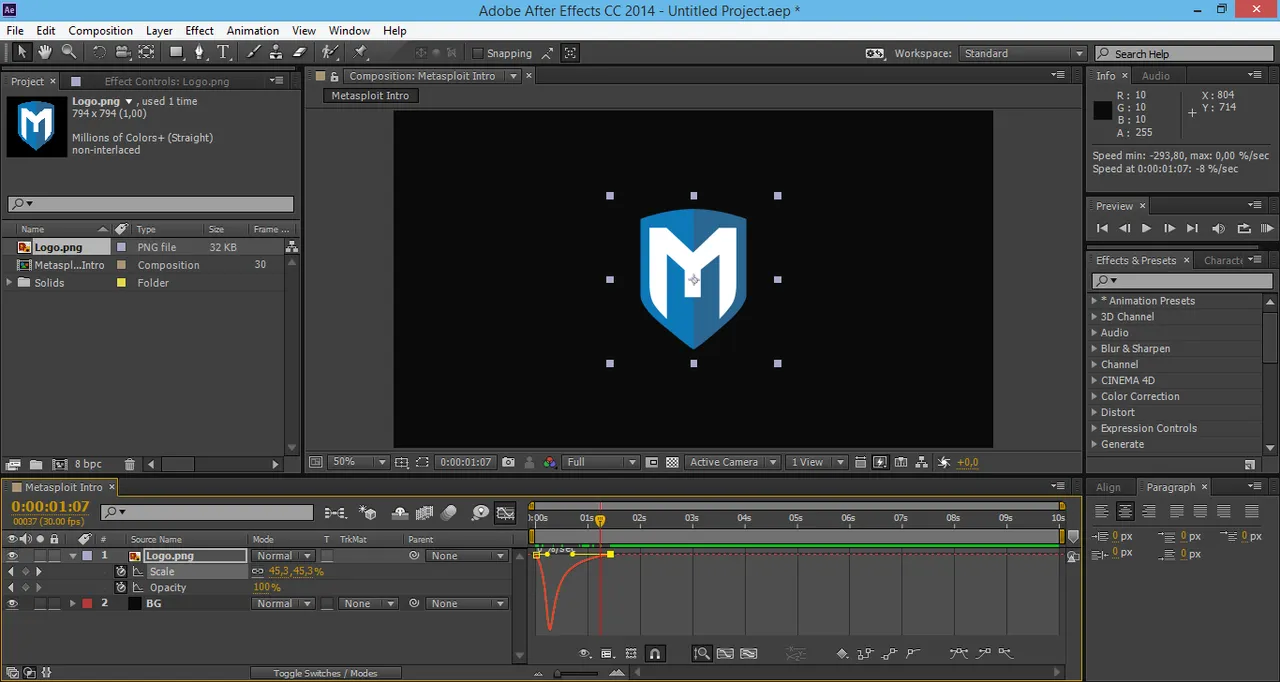Open the Layer menu
Screen dimensions: 1280x682
pyautogui.click(x=158, y=31)
